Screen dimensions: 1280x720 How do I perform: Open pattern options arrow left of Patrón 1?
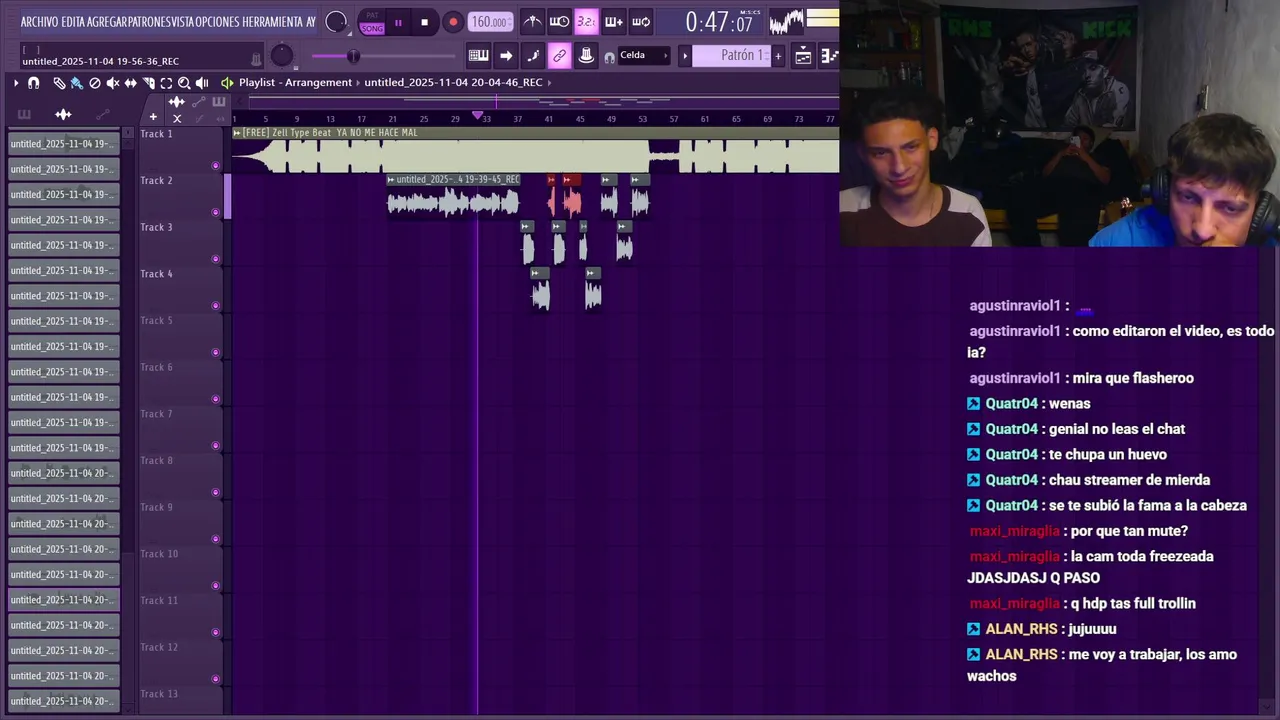point(685,56)
